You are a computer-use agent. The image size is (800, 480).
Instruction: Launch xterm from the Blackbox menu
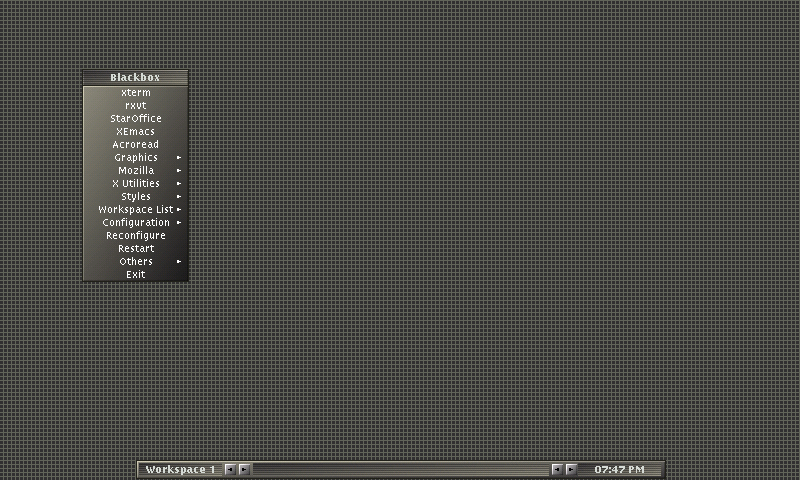point(135,93)
